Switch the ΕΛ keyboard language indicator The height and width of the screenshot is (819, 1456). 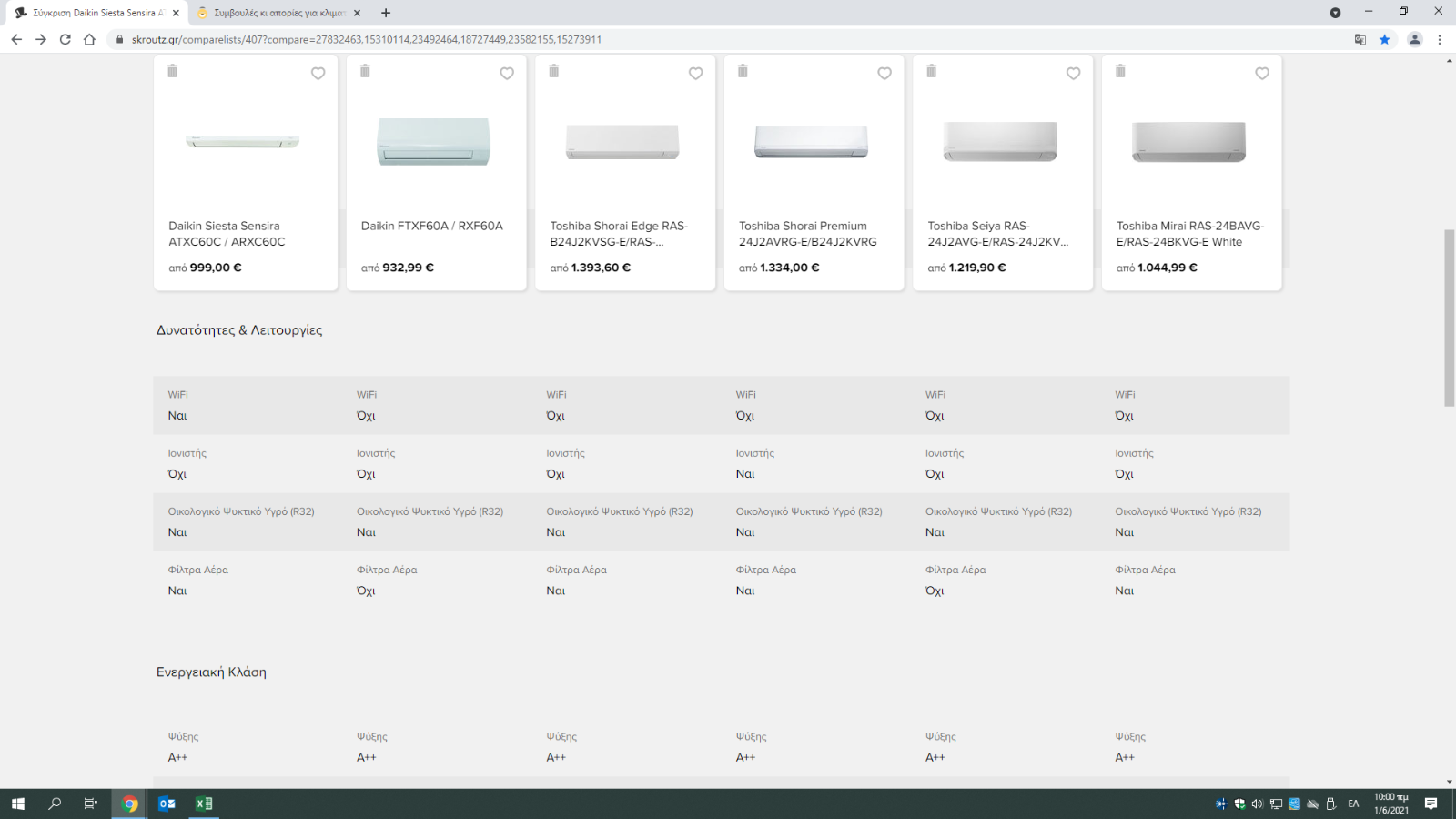point(1353,804)
